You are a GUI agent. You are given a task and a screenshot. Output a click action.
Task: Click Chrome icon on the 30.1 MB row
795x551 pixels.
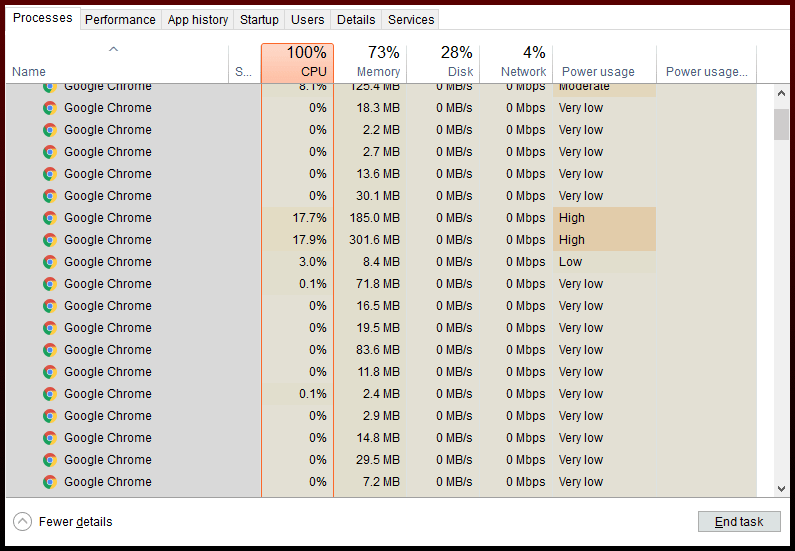[x=49, y=196]
